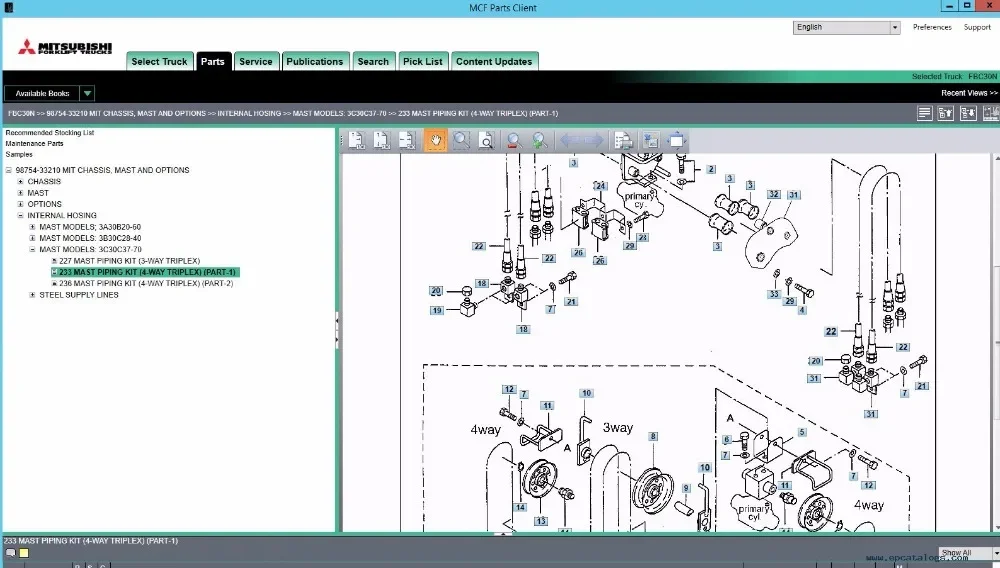Open Recent Views
The height and width of the screenshot is (568, 1000).
coord(969,93)
